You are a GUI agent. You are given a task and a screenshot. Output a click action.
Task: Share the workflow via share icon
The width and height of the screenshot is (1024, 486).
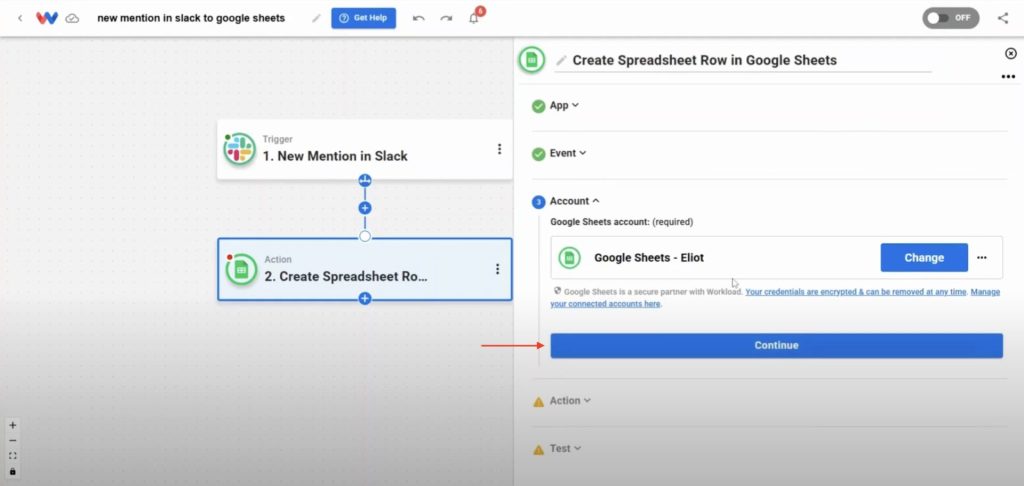click(1003, 18)
